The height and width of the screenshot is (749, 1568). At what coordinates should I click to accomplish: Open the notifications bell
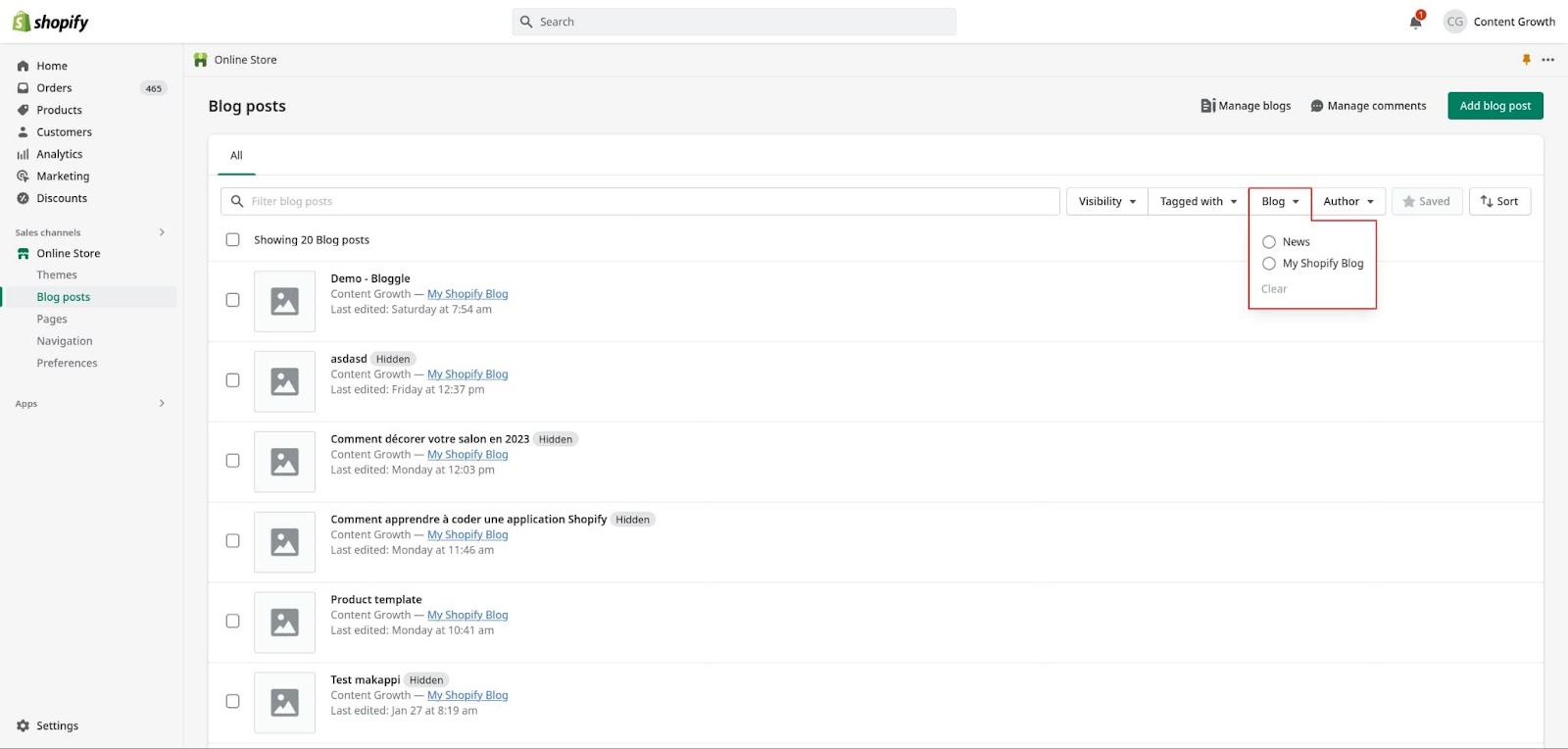pyautogui.click(x=1416, y=22)
